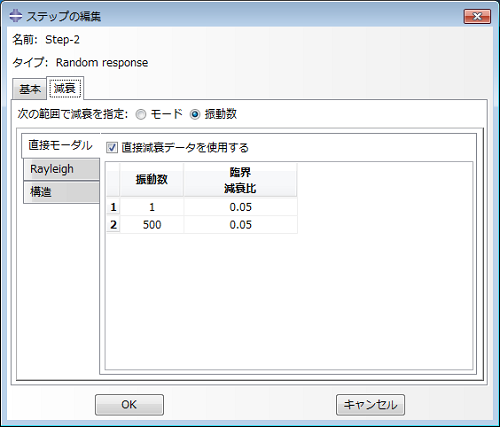This screenshot has height=427, width=500.
Task: Select row 1 header in table
Action: [113, 207]
